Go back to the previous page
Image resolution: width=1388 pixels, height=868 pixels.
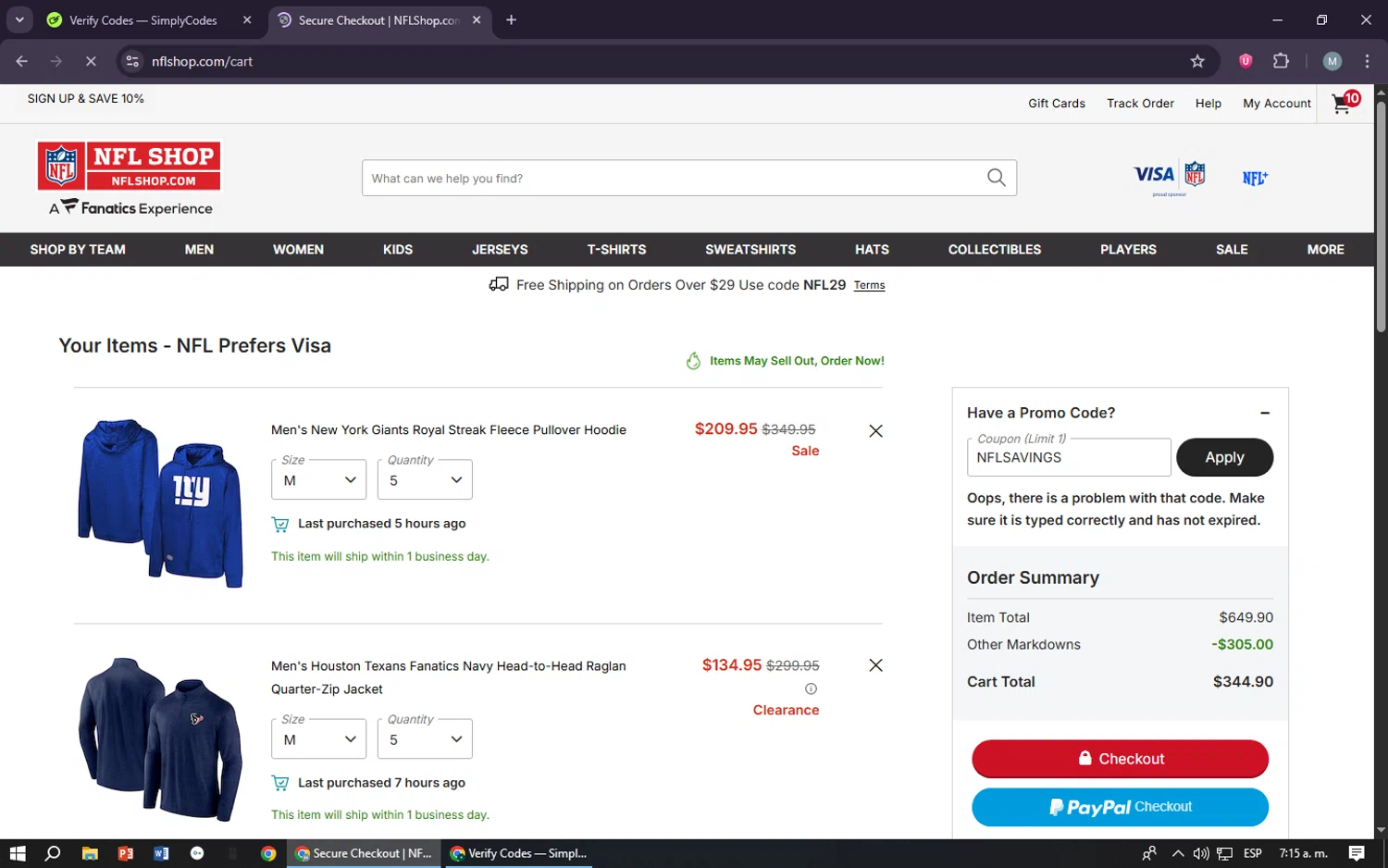click(21, 61)
